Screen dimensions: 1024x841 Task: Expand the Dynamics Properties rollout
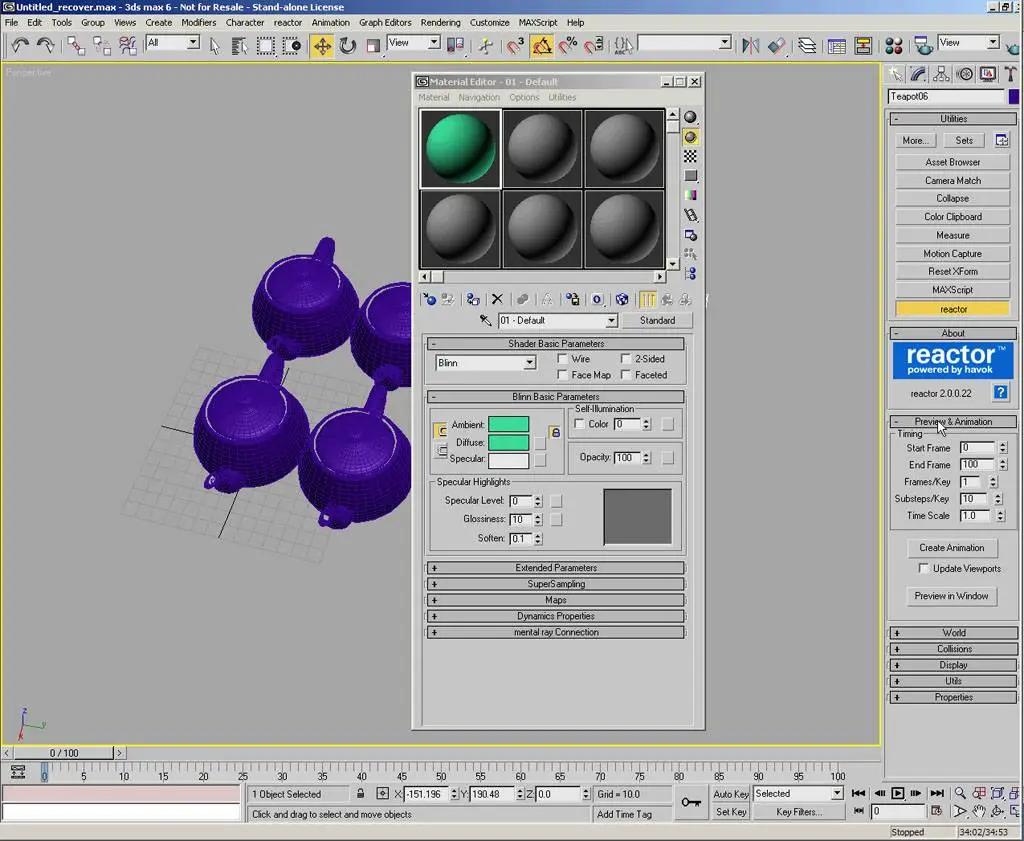556,616
